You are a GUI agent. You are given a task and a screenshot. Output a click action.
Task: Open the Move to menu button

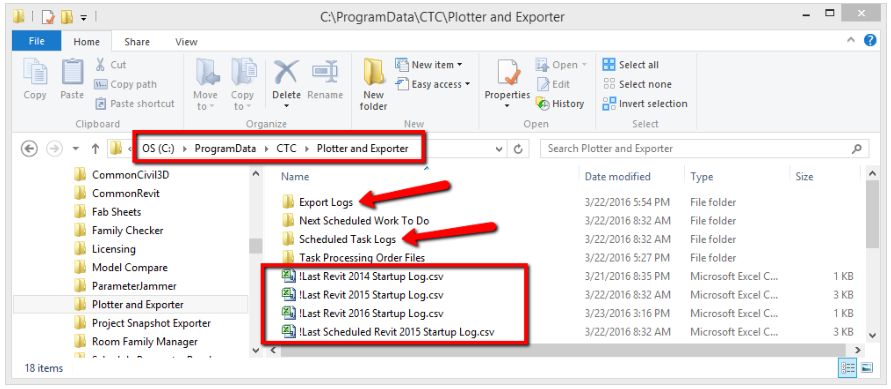(x=205, y=85)
